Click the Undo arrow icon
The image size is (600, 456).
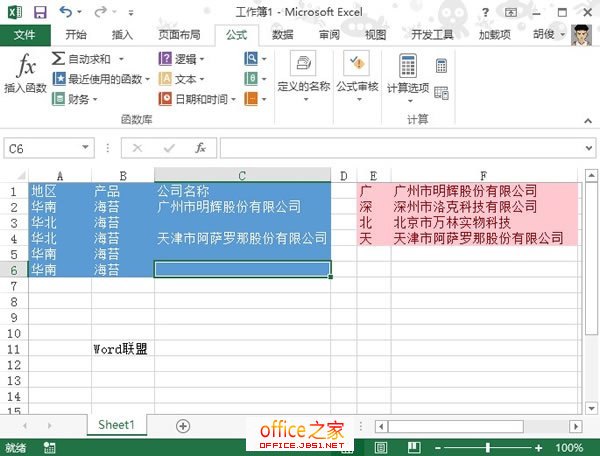[x=65, y=12]
